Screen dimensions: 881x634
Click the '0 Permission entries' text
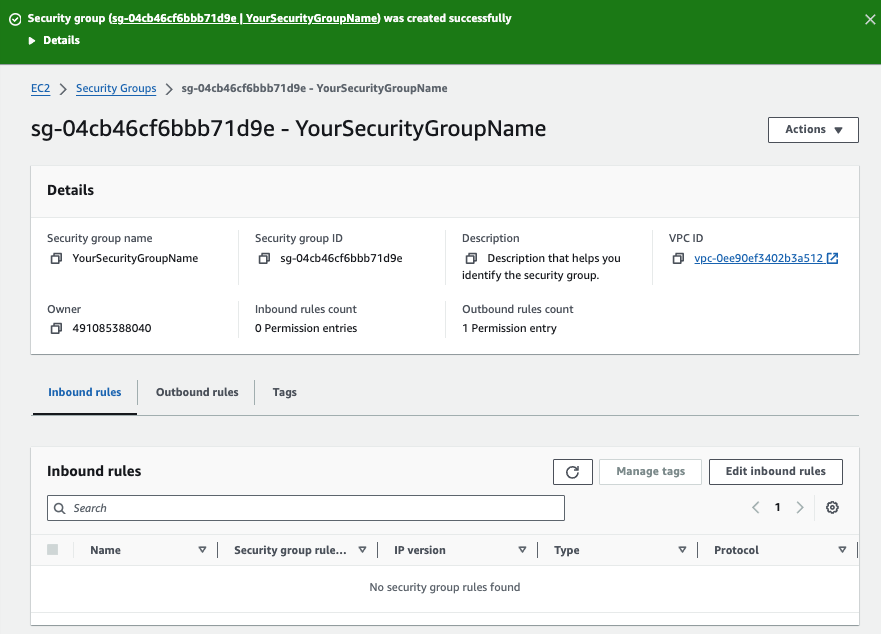point(306,328)
